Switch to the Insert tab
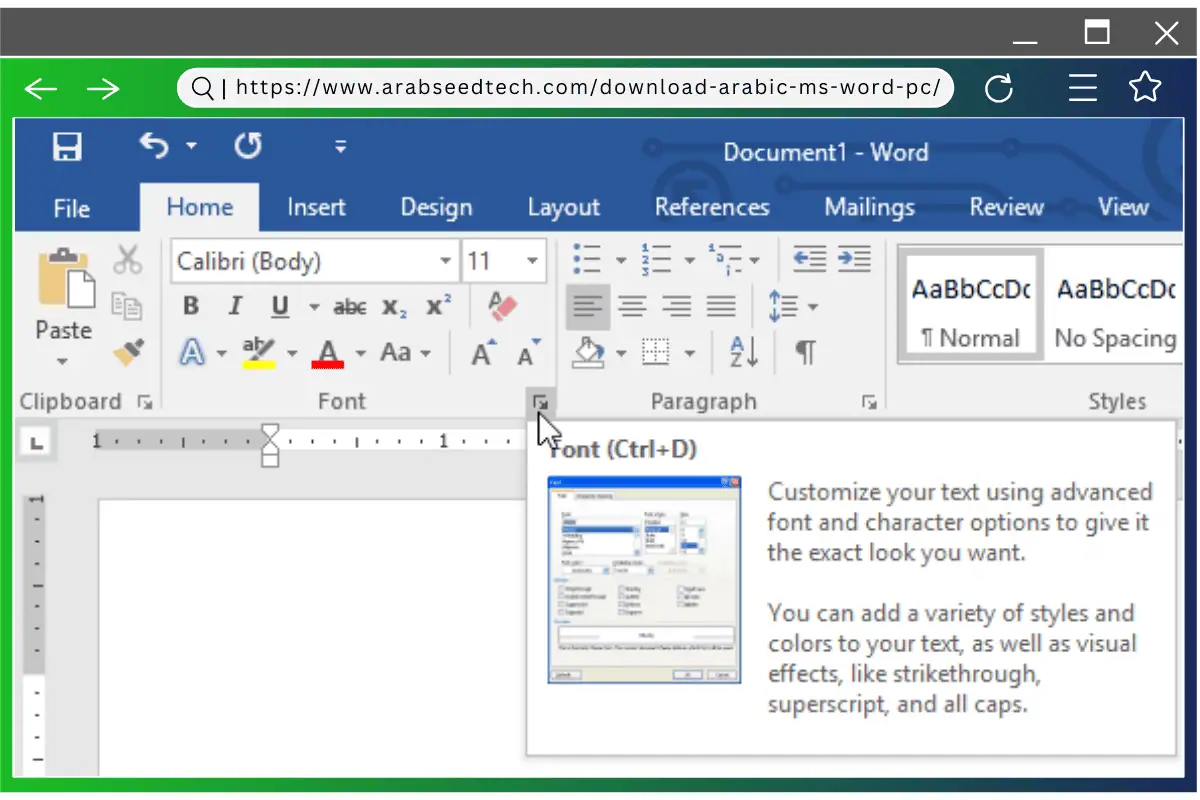Viewport: 1200px width, 800px height. coord(316,207)
